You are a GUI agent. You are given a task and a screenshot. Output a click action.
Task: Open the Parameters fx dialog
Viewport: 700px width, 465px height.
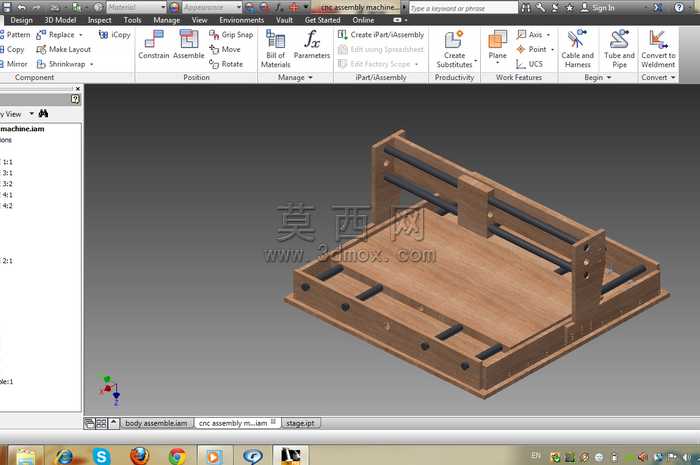coord(312,45)
